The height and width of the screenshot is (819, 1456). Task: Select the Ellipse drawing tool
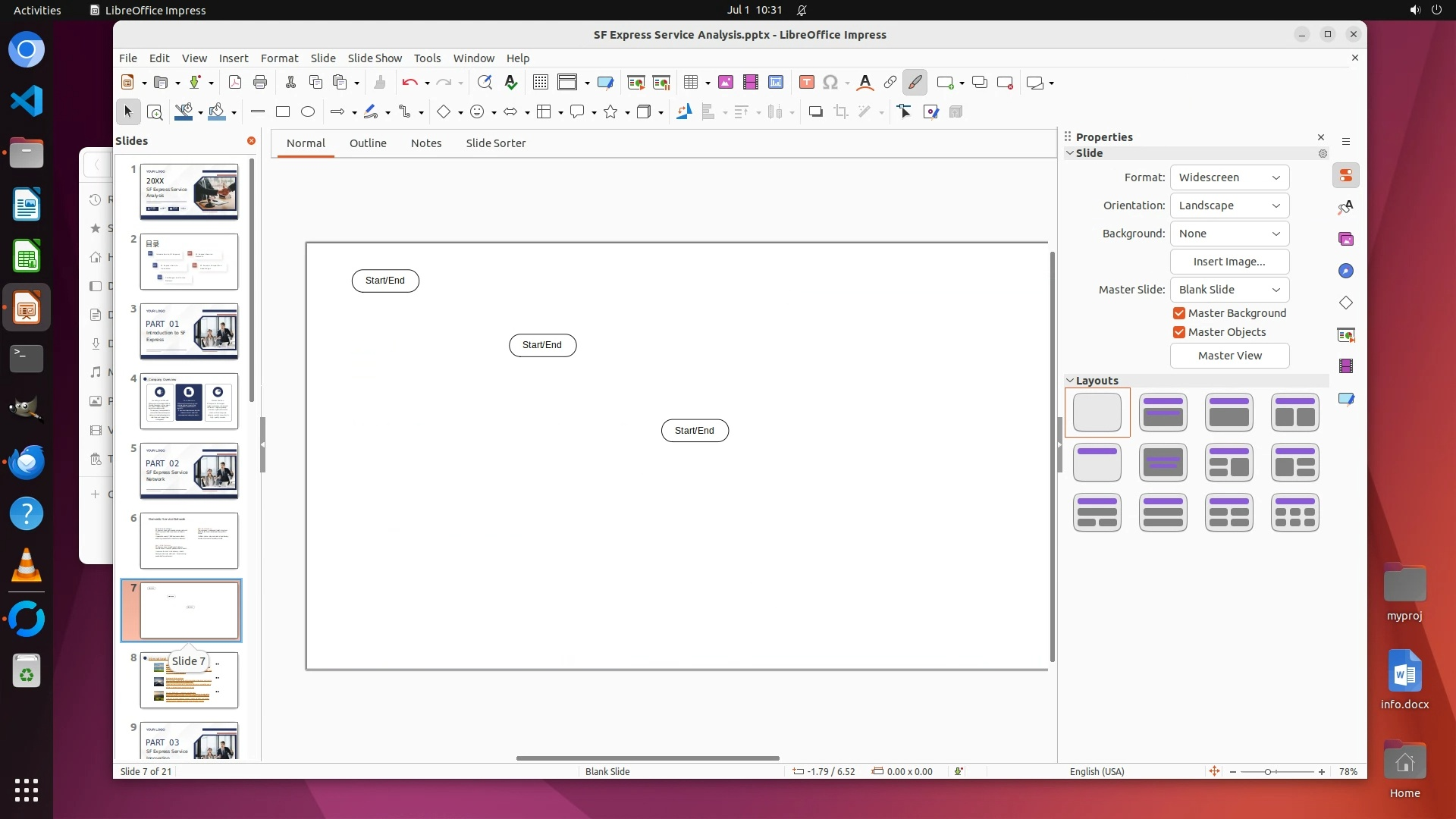pyautogui.click(x=307, y=112)
